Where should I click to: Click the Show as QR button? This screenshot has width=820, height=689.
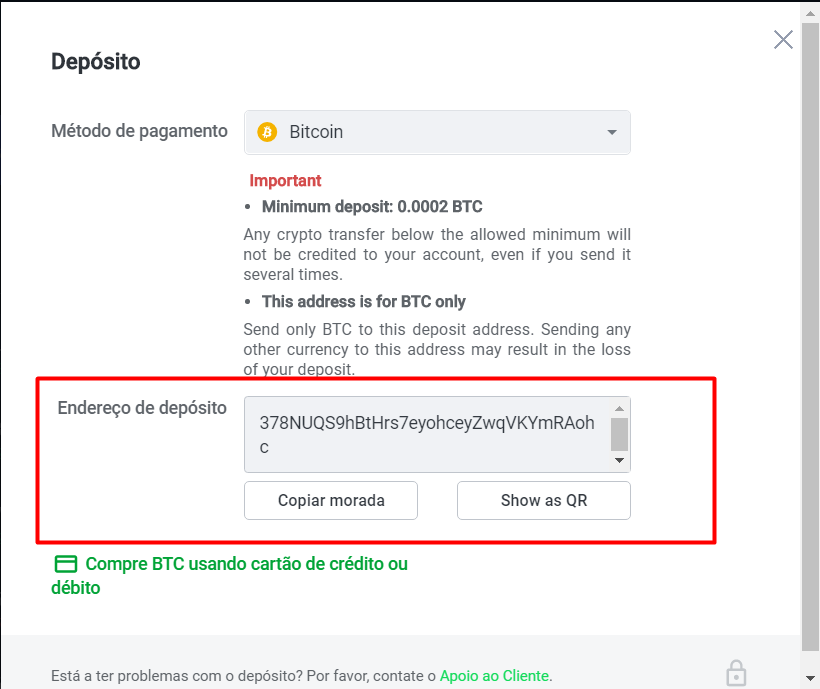544,500
